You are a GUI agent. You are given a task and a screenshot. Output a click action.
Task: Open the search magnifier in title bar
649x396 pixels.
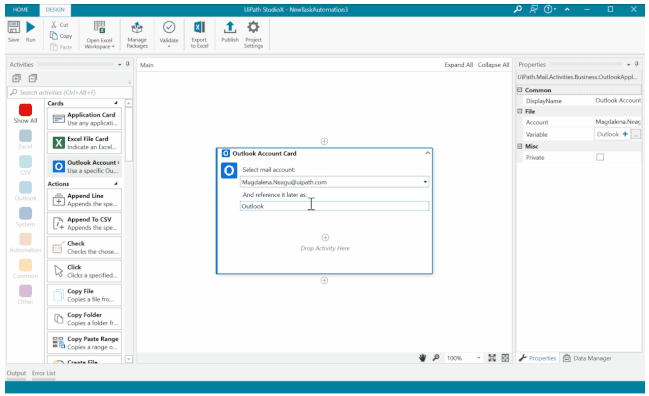tap(518, 9)
